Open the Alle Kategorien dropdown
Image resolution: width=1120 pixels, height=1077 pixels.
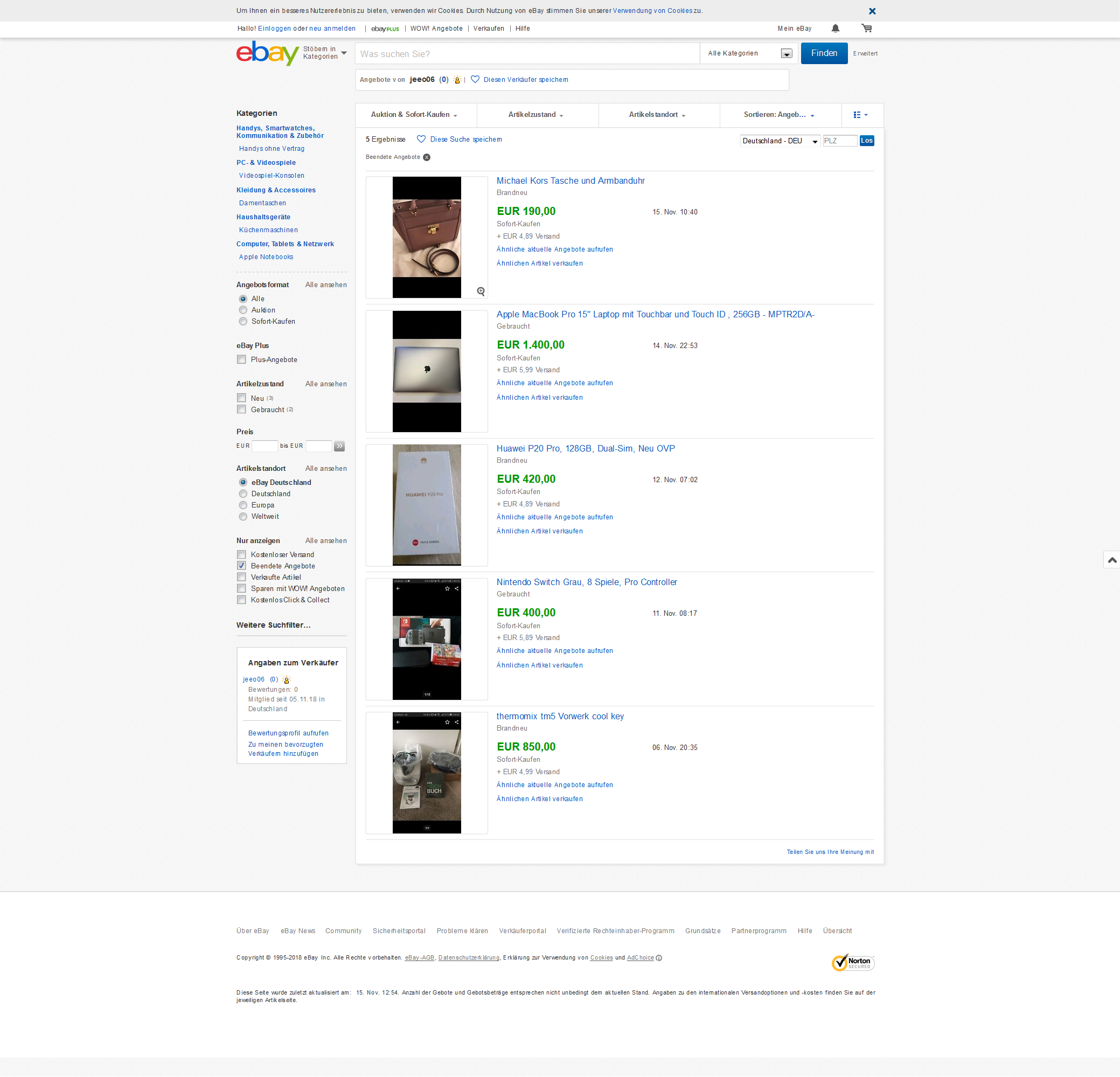pyautogui.click(x=749, y=54)
